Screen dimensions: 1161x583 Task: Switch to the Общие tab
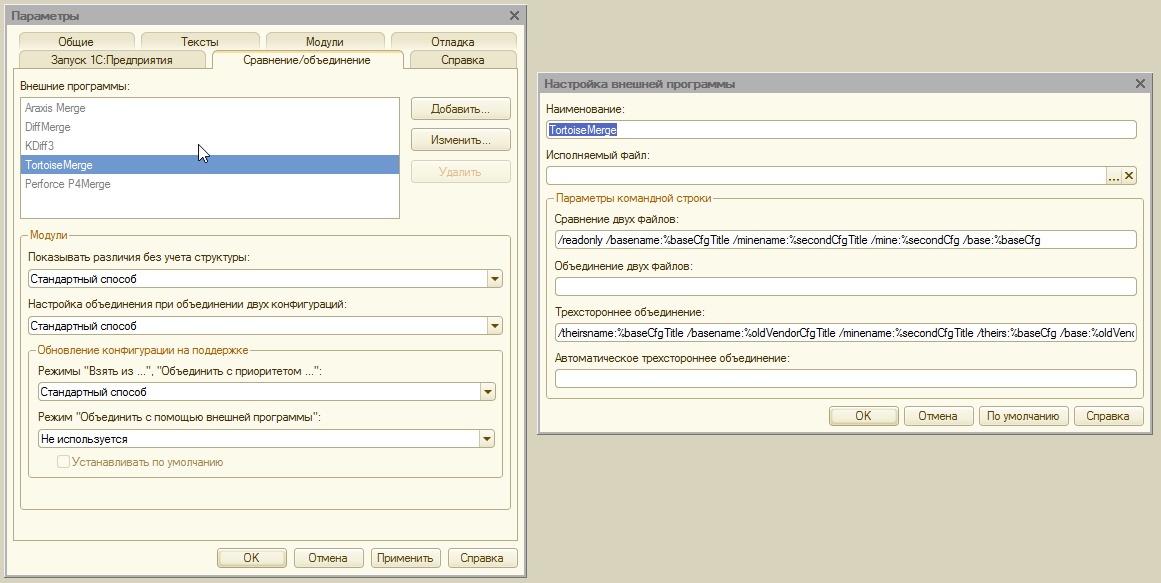click(76, 41)
